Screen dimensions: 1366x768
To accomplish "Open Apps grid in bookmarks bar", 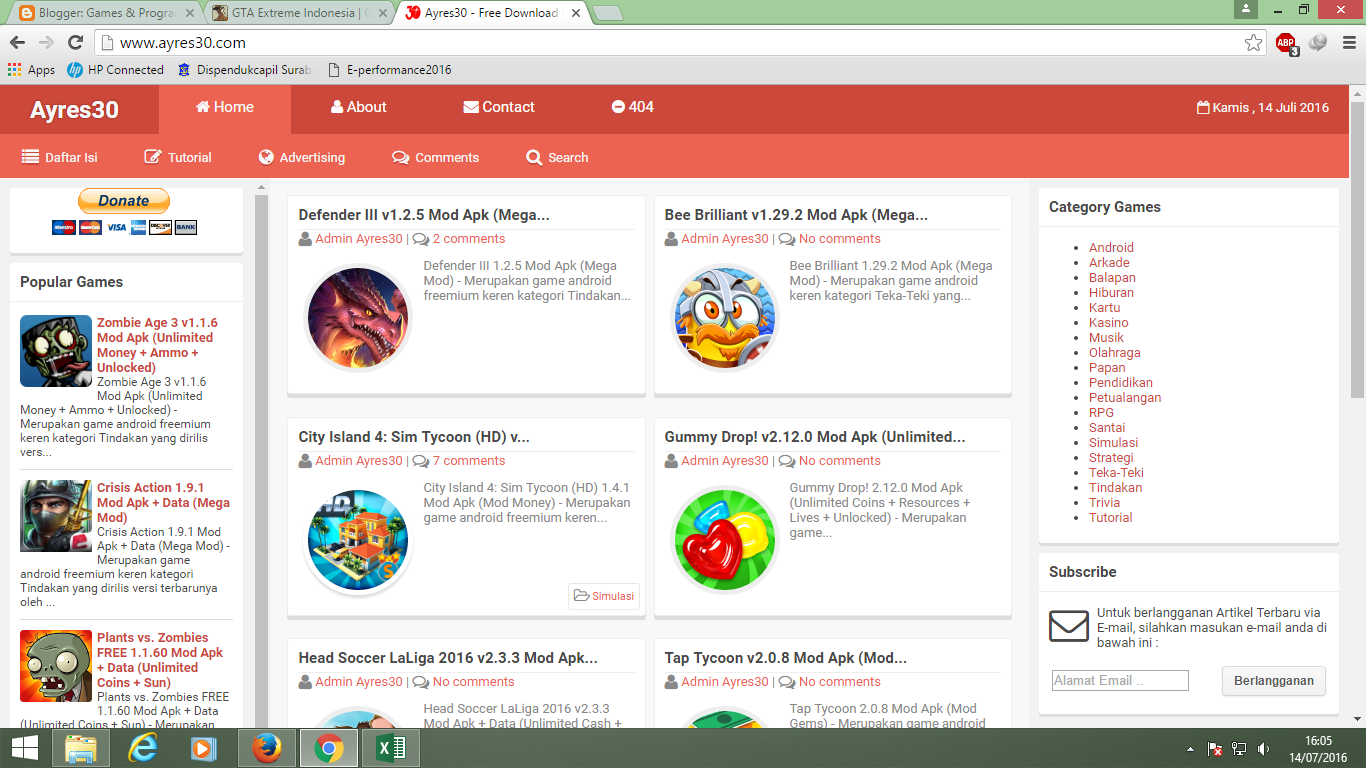I will (31, 70).
